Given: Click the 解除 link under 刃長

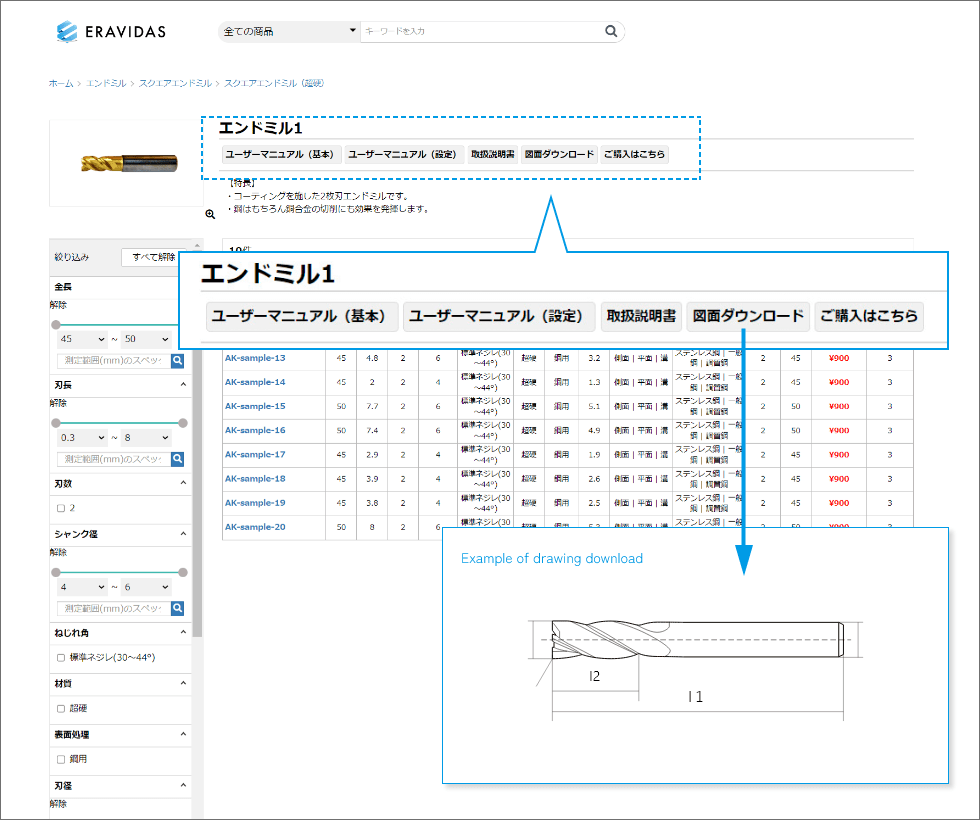Looking at the screenshot, I should click(58, 403).
